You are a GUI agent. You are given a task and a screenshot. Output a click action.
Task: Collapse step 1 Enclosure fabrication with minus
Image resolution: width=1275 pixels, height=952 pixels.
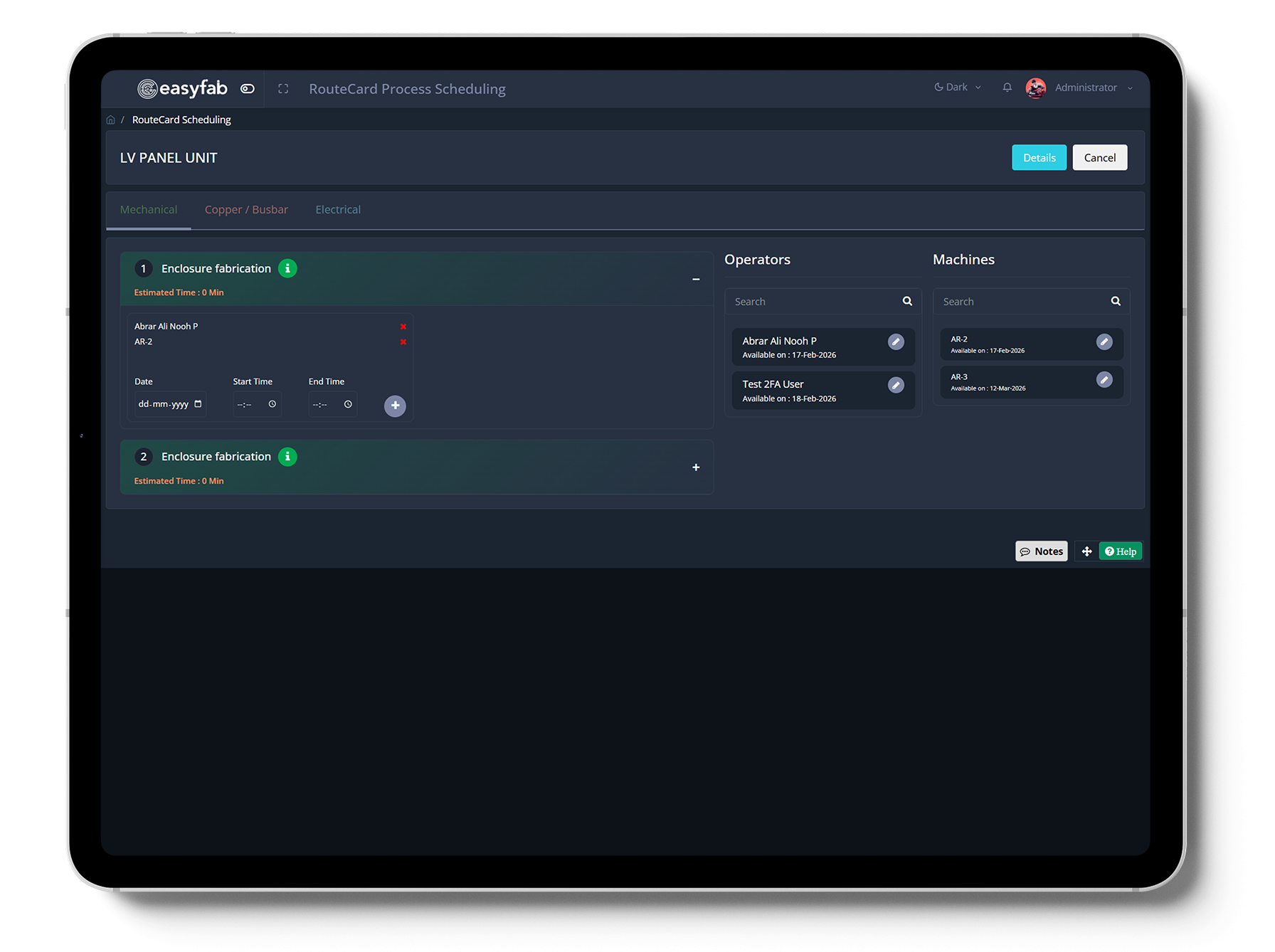tap(696, 279)
